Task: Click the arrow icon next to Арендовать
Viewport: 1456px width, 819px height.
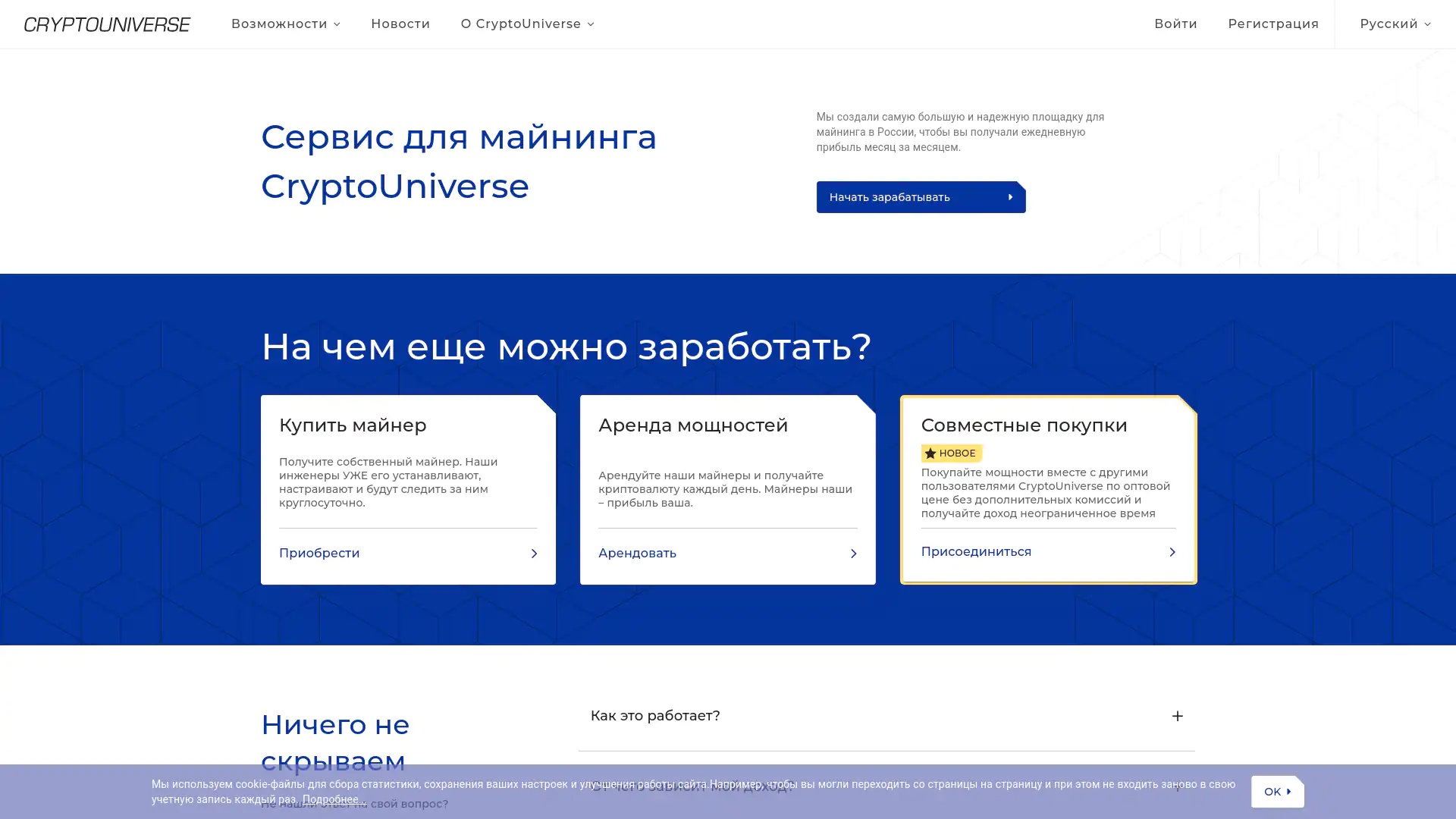Action: tap(853, 554)
